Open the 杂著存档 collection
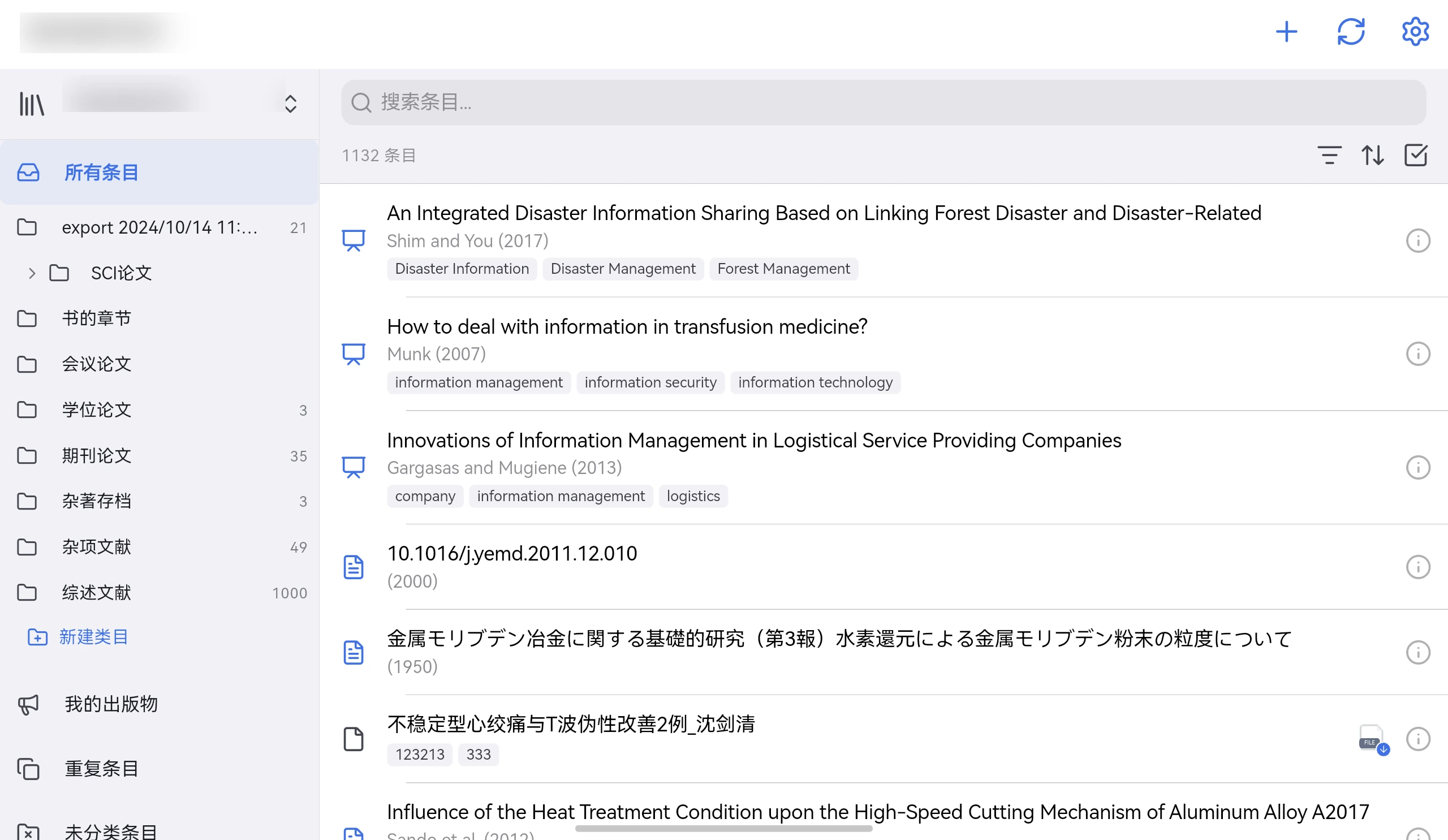This screenshot has width=1448, height=840. 159,501
